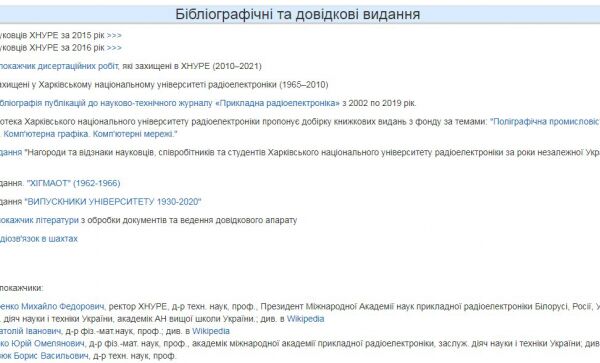
Task: Open the awards and honors edition link
Action: (11, 152)
